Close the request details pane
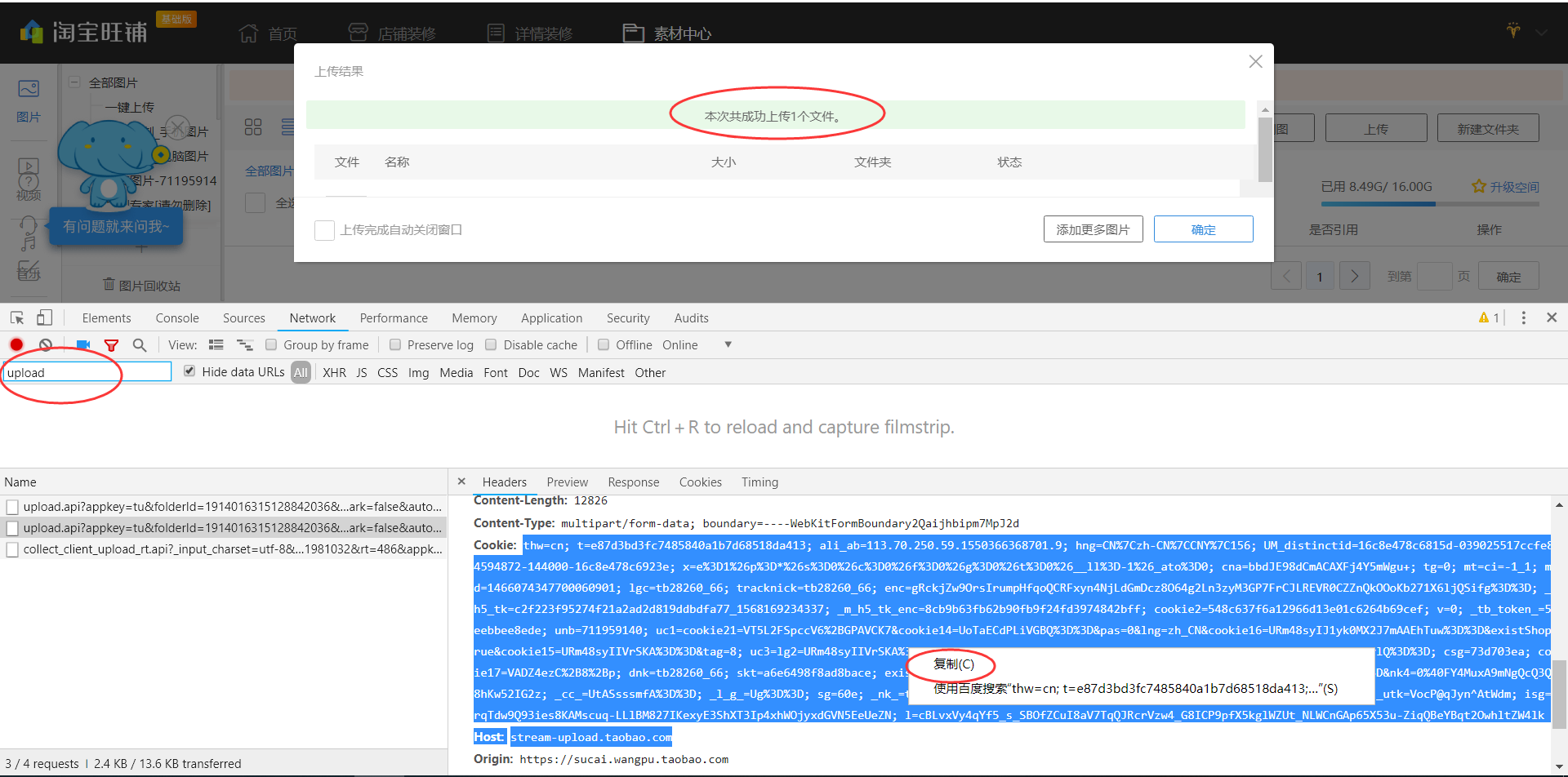Screen dimensions: 1568x777 (461, 482)
